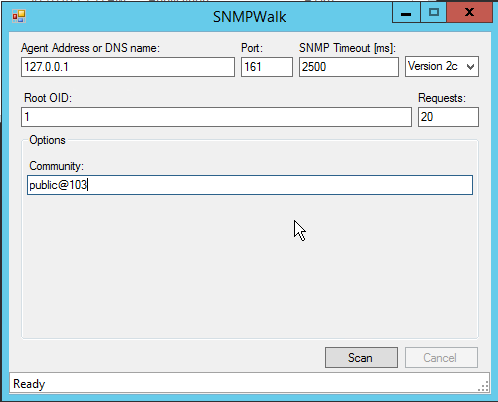The image size is (498, 402).
Task: Click the SNMPWalk title bar text
Action: [x=249, y=17]
